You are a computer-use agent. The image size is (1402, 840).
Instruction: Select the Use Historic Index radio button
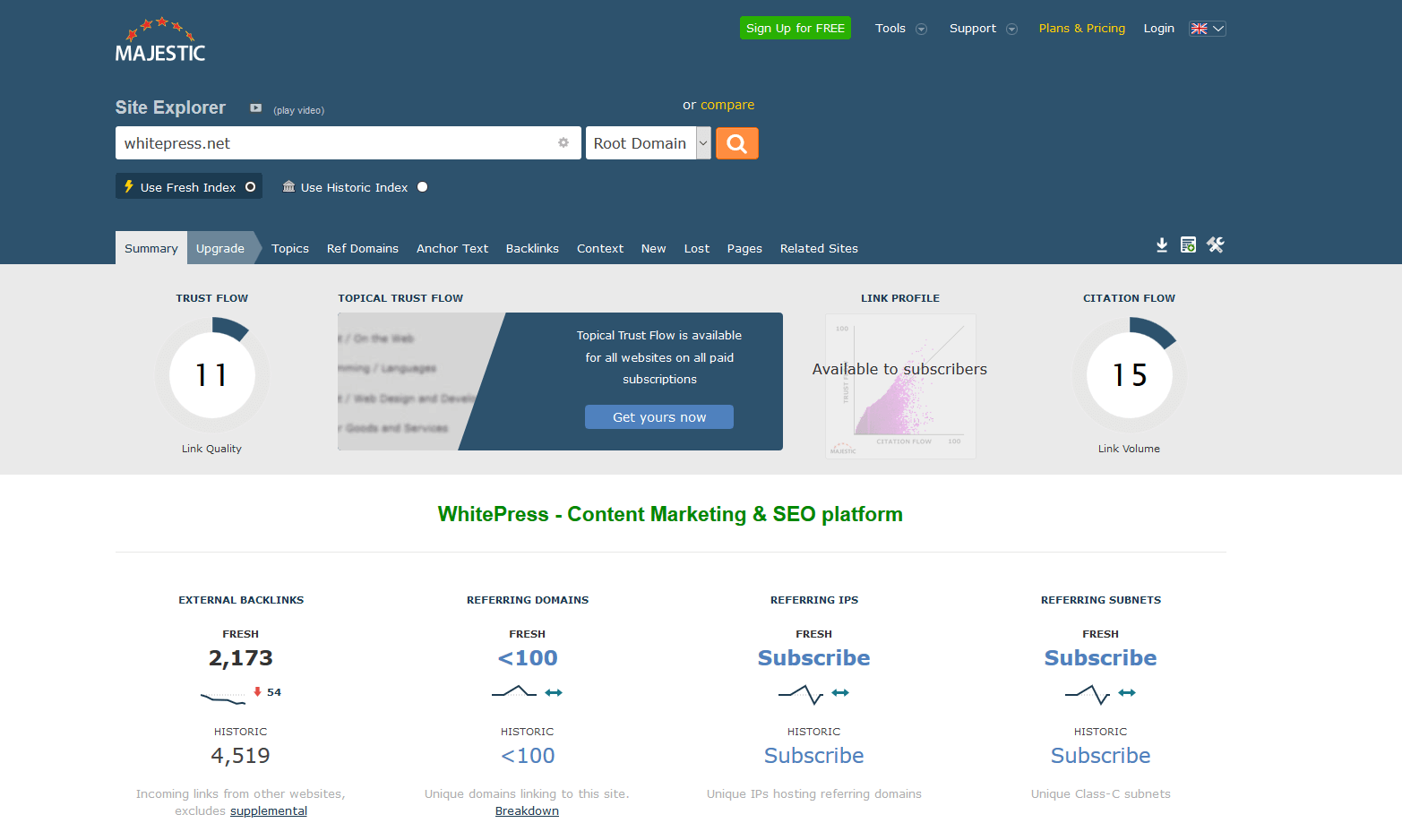(423, 187)
